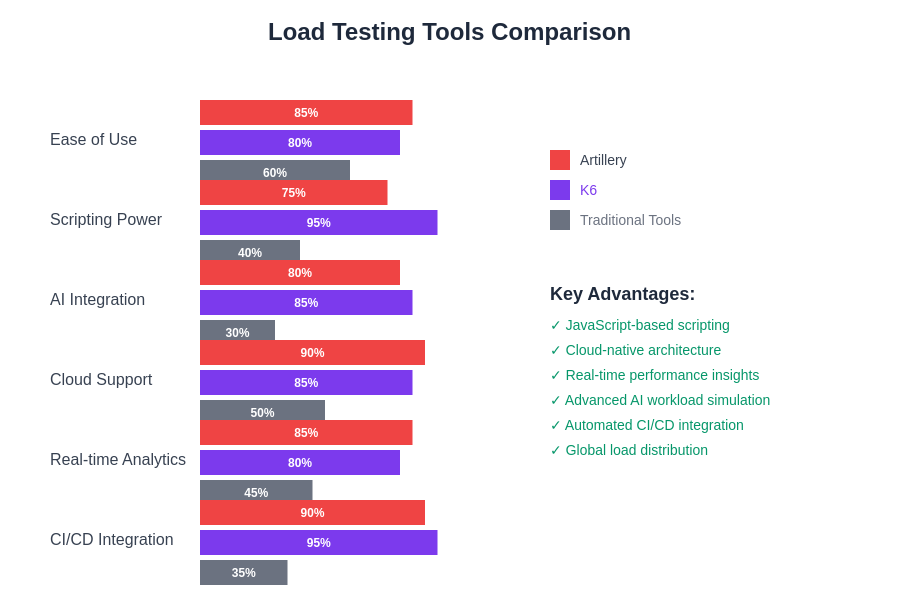Viewport: 900px width, 600px height.
Task: Click the Ease of Use category label
Action: [93, 140]
